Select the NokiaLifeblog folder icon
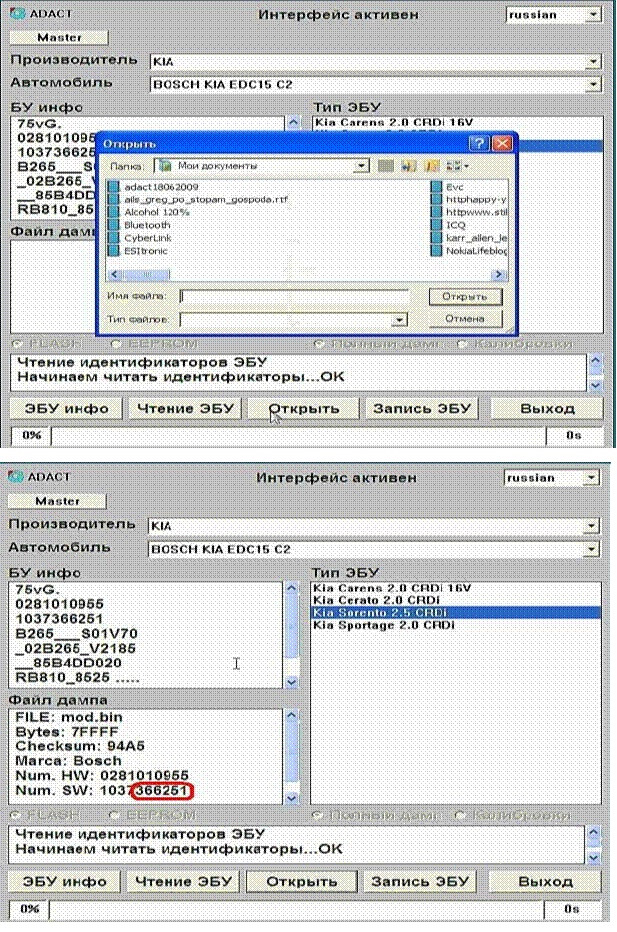The height and width of the screenshot is (932, 617). coord(436,251)
